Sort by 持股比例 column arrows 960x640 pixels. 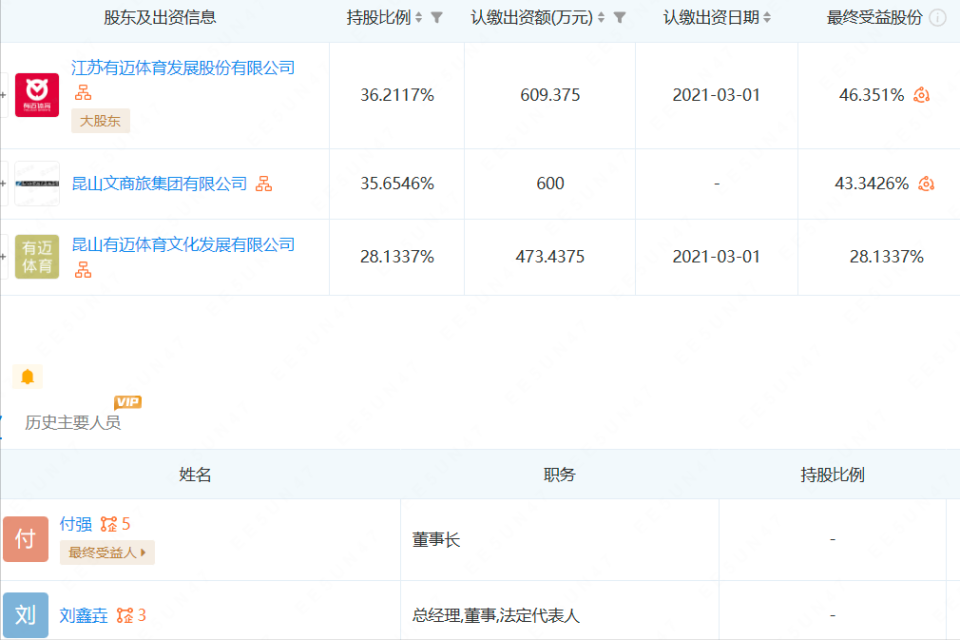[419, 18]
